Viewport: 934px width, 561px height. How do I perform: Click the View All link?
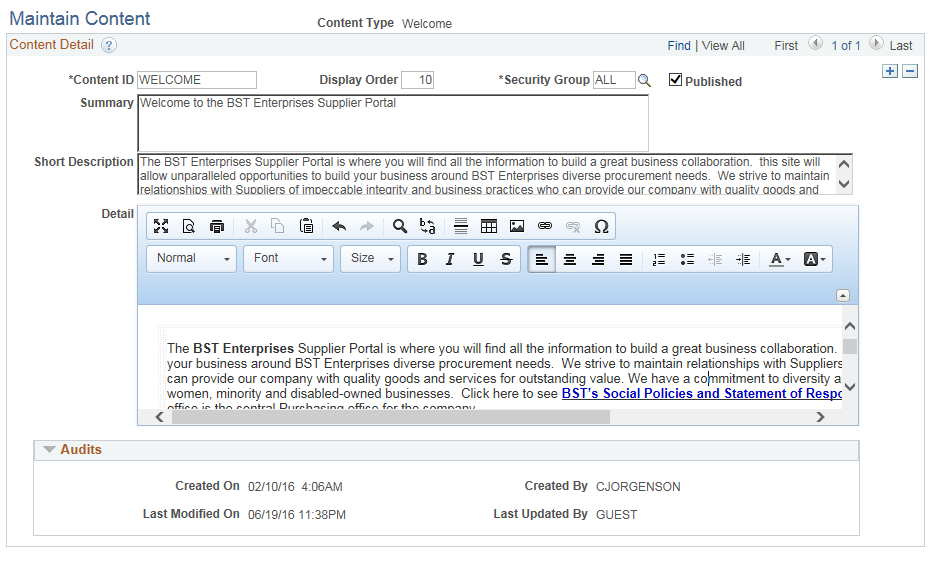723,46
